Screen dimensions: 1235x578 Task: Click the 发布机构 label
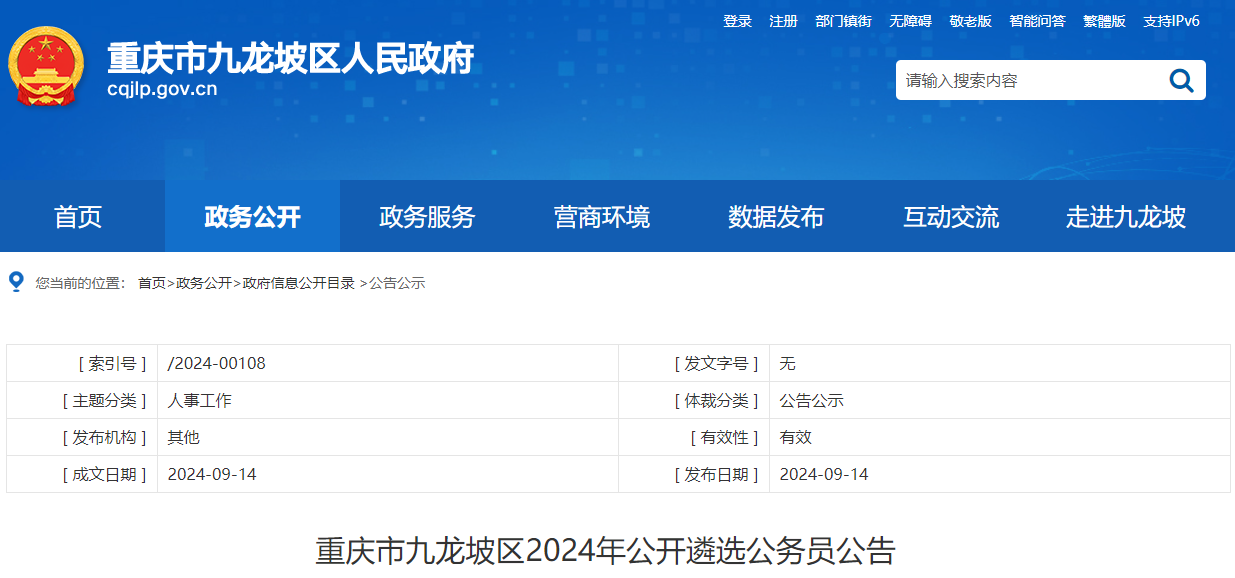click(x=104, y=437)
